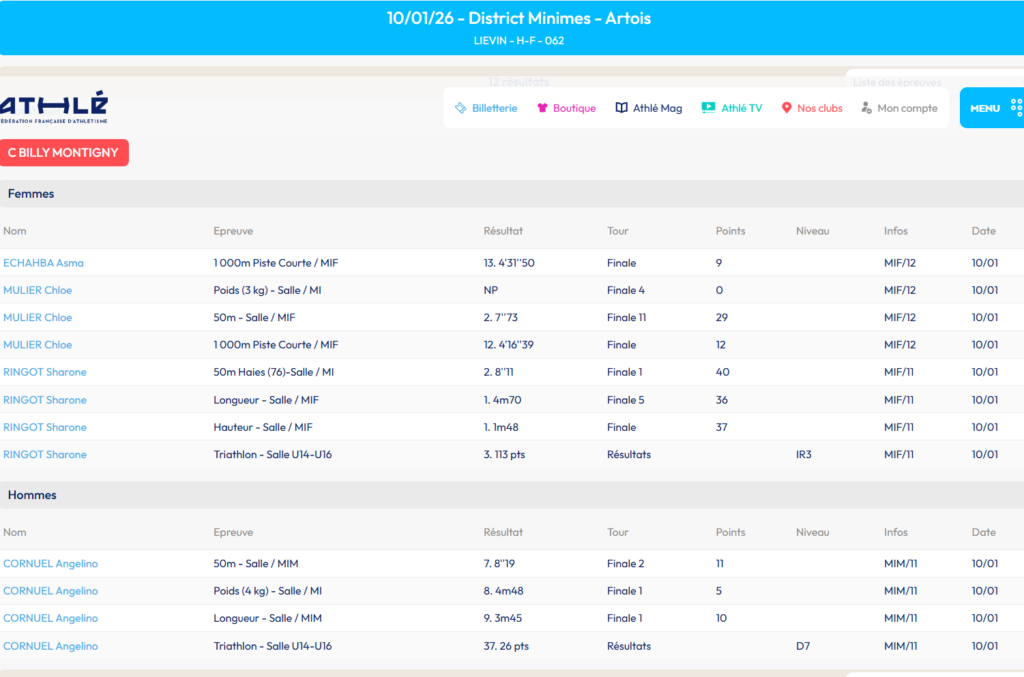Select the C BILLY MONTIGNY club button
Image resolution: width=1024 pixels, height=677 pixels.
click(64, 153)
